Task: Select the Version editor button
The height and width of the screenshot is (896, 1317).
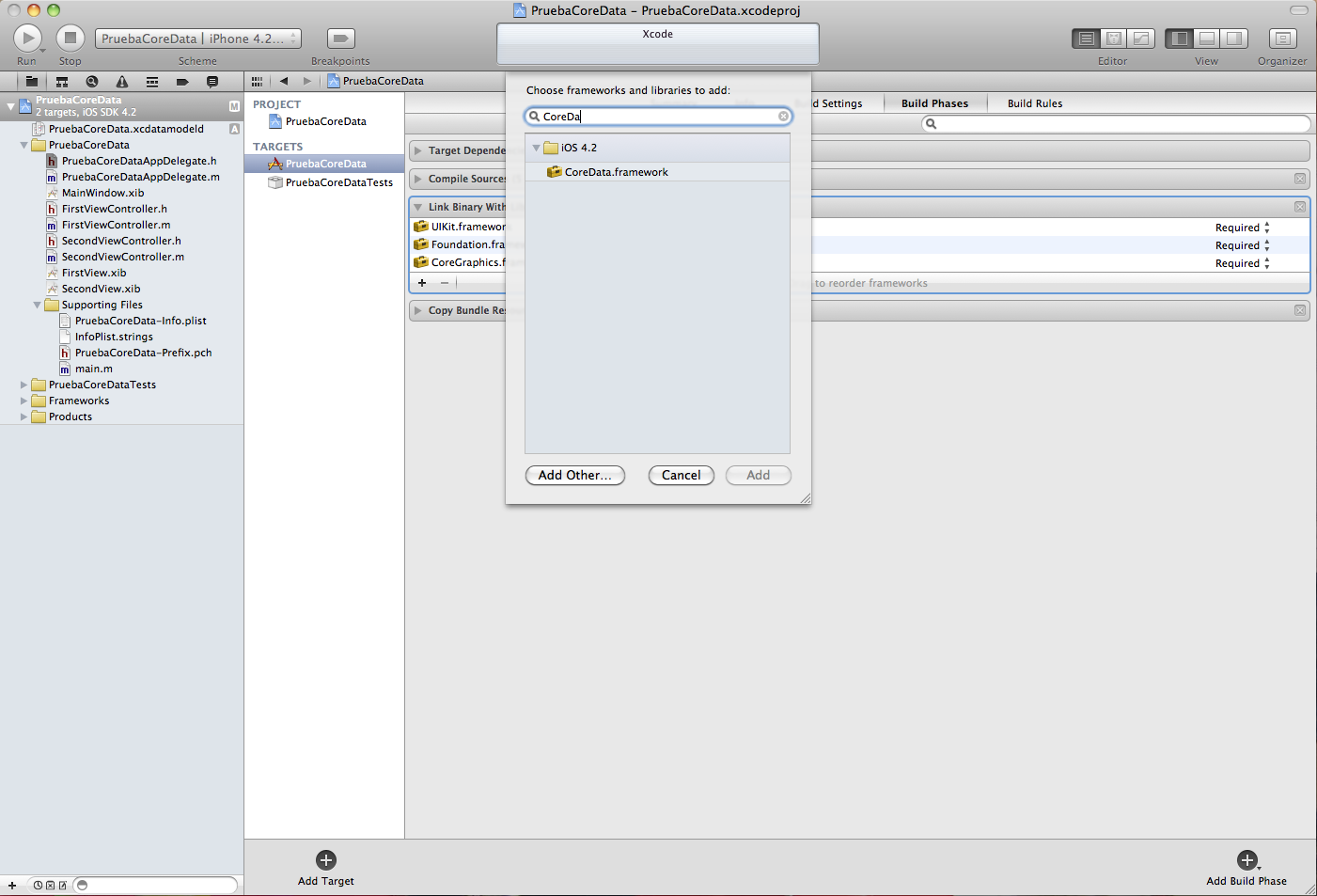Action: [1141, 39]
